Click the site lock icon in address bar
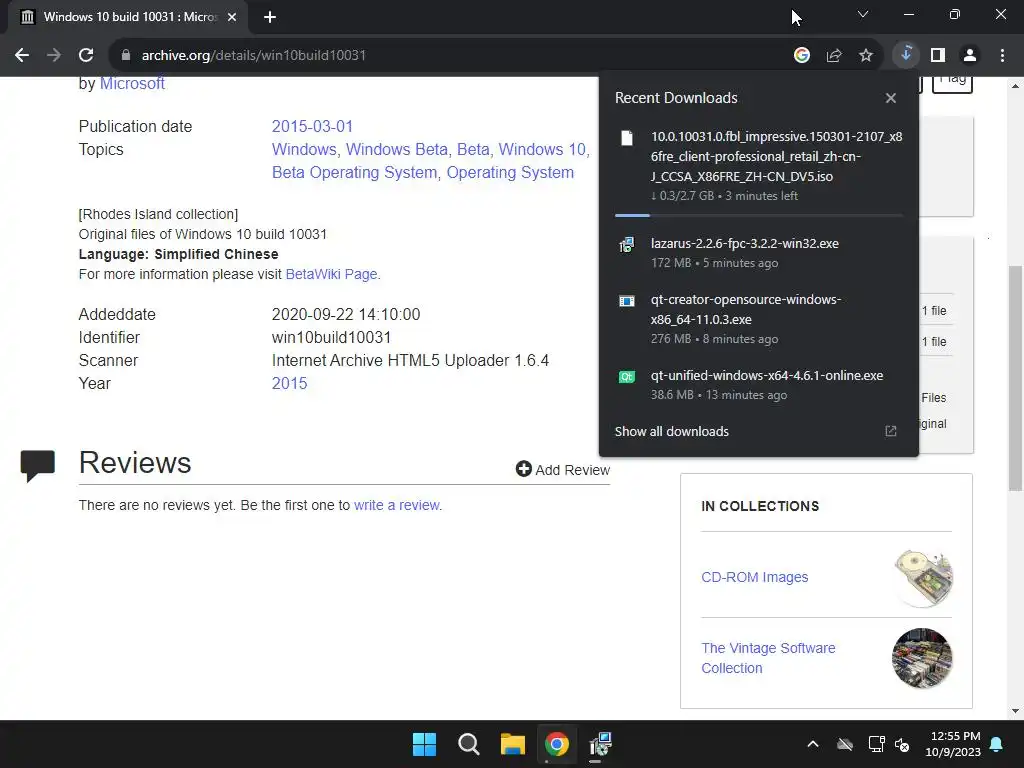The height and width of the screenshot is (768, 1024). [126, 56]
